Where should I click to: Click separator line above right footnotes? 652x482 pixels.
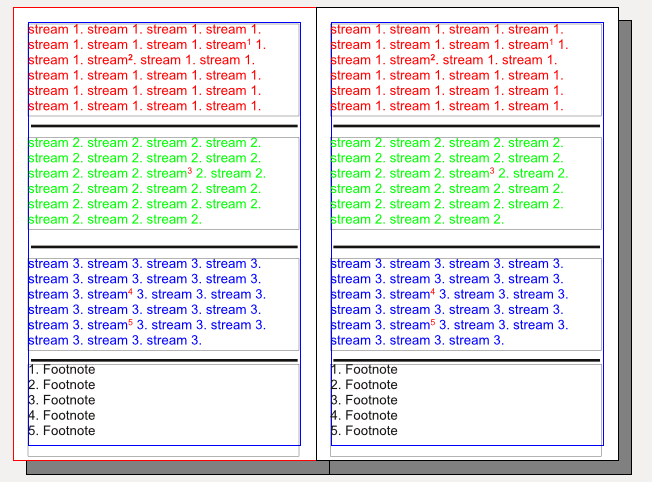466,360
